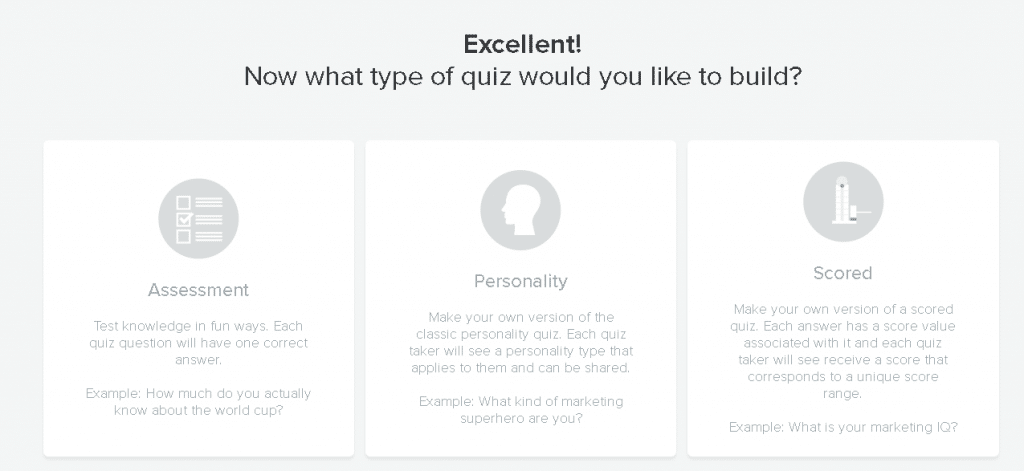Select the Assessment card's empty top area
Viewport: 1024px width, 471px height.
[199, 159]
